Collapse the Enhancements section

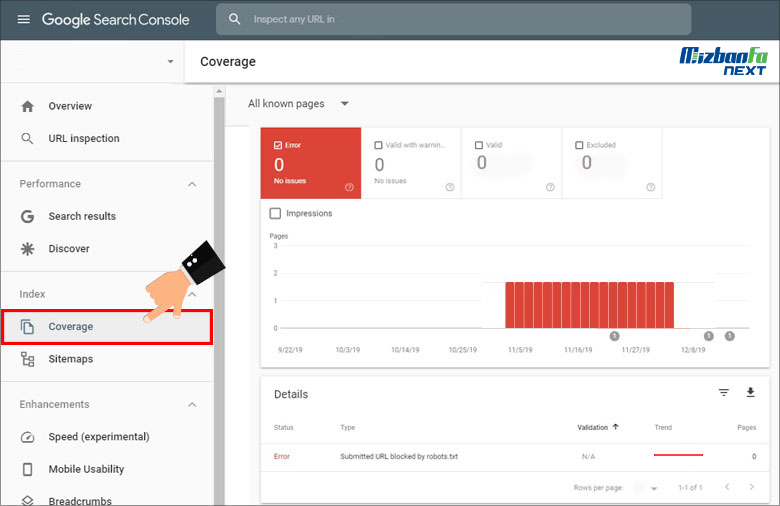[192, 404]
